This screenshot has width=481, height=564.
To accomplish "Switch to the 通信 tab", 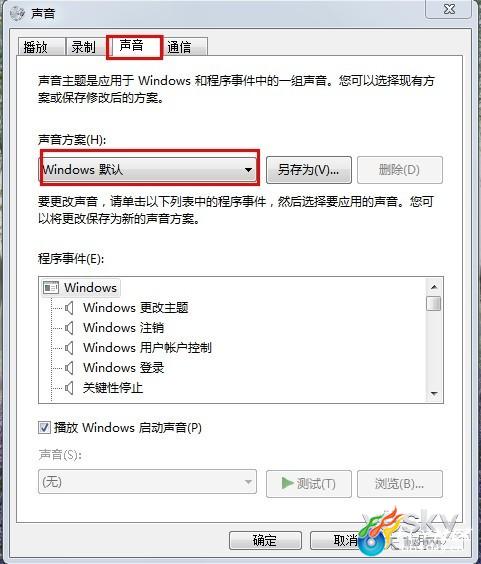I will click(x=185, y=47).
